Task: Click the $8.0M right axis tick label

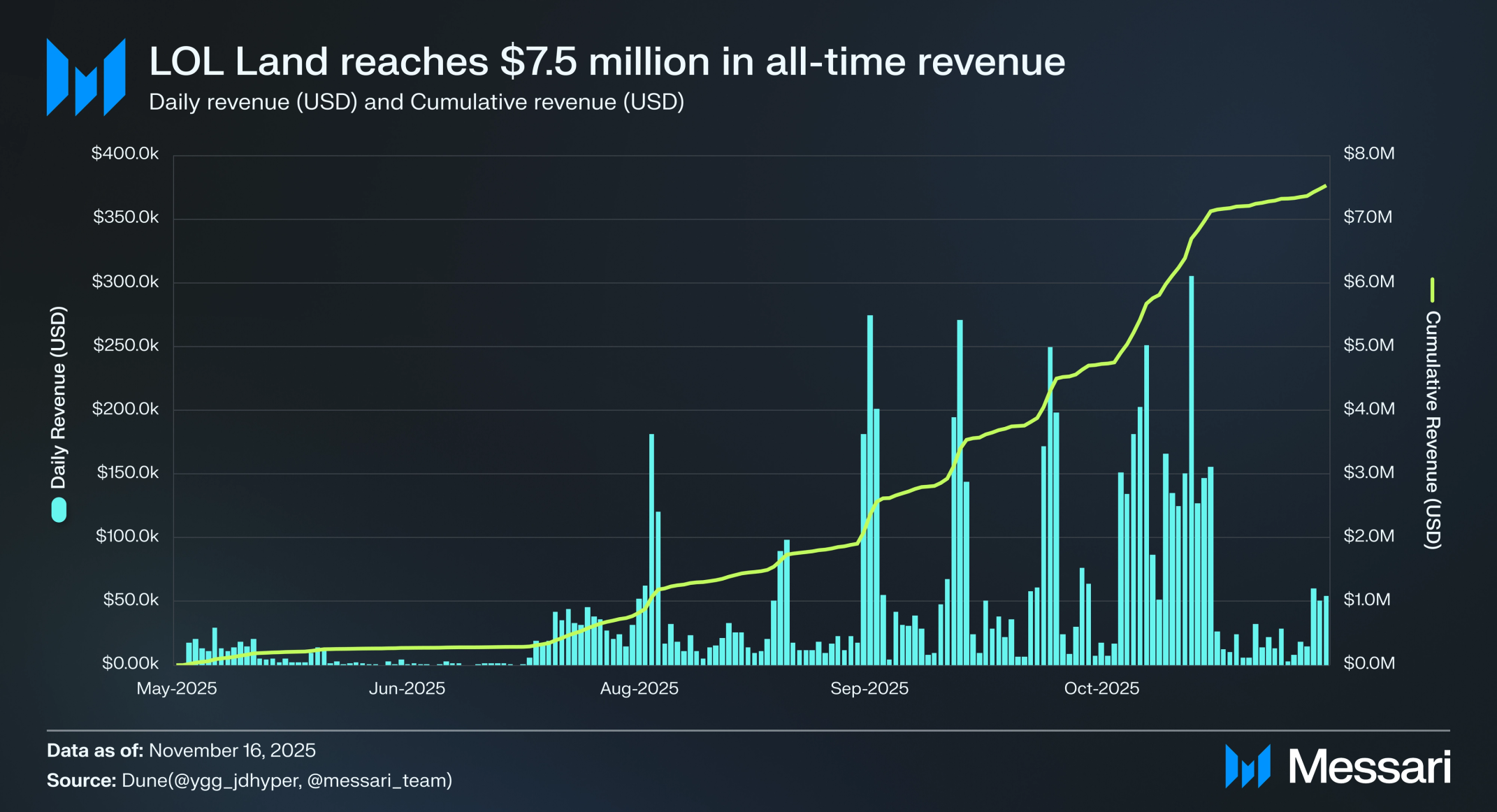Action: tap(1368, 153)
